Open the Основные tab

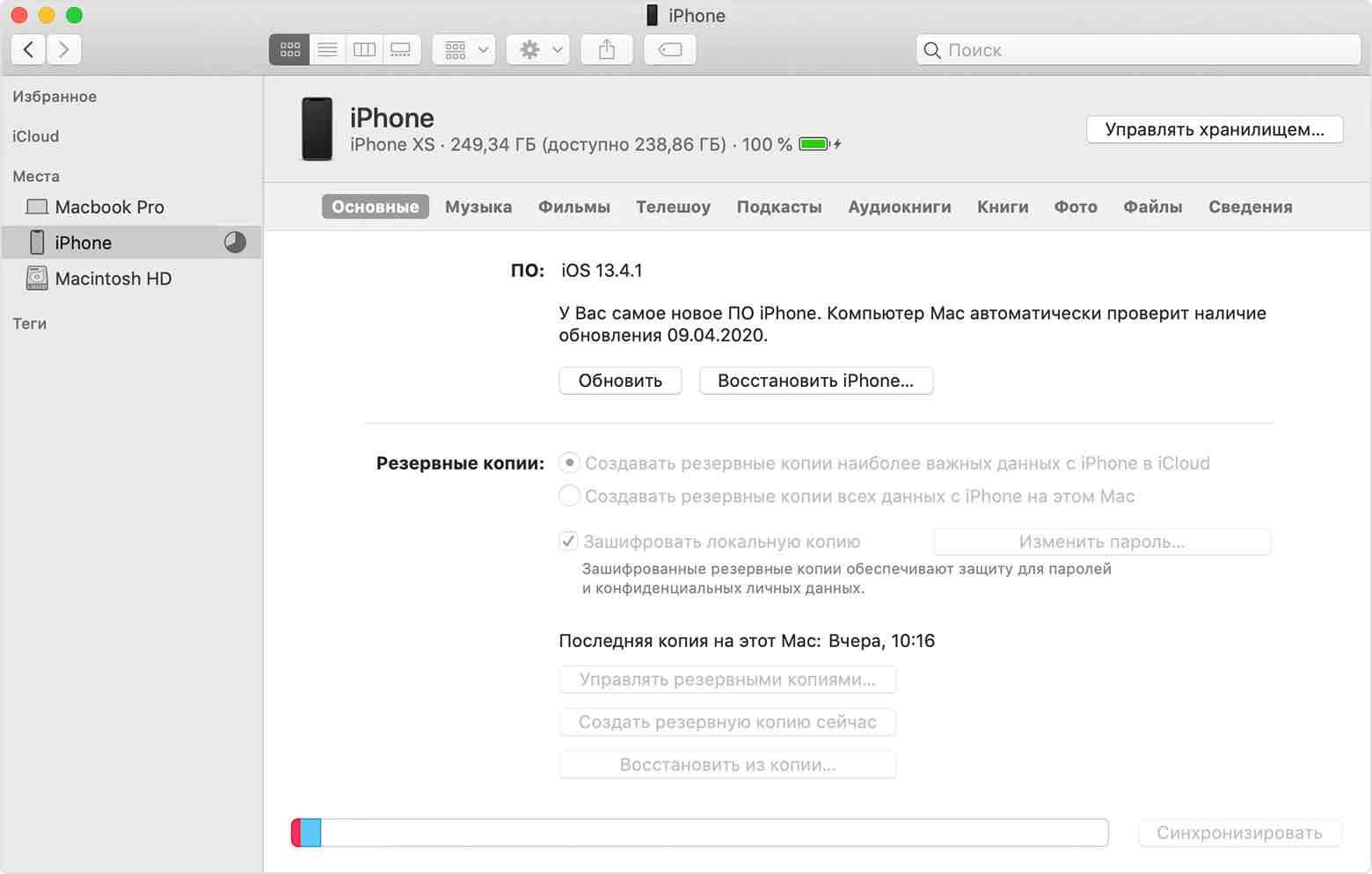click(376, 207)
